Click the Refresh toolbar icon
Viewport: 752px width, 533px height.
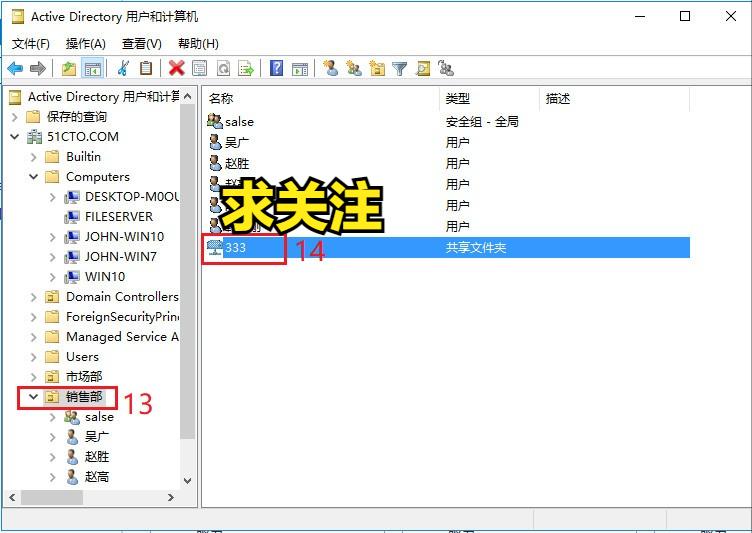tap(223, 69)
